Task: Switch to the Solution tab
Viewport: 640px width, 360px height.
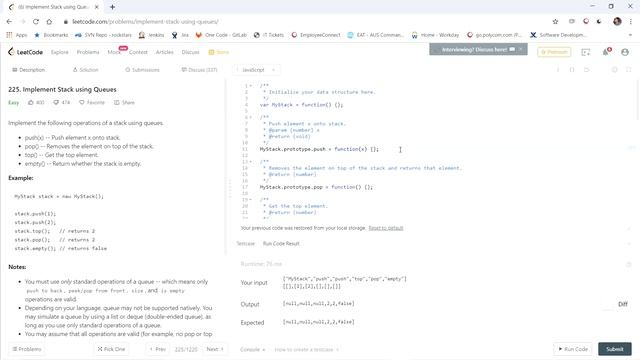Action: [x=85, y=70]
